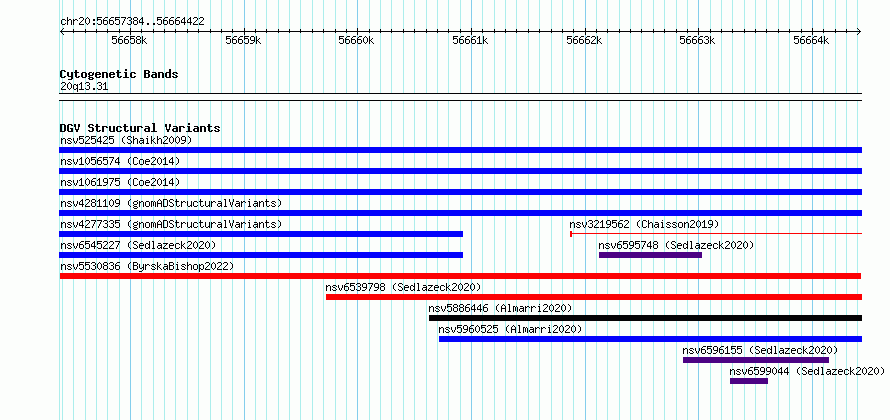Click the 56662k ruler tick label
This screenshot has height=420, width=890.
[584, 41]
